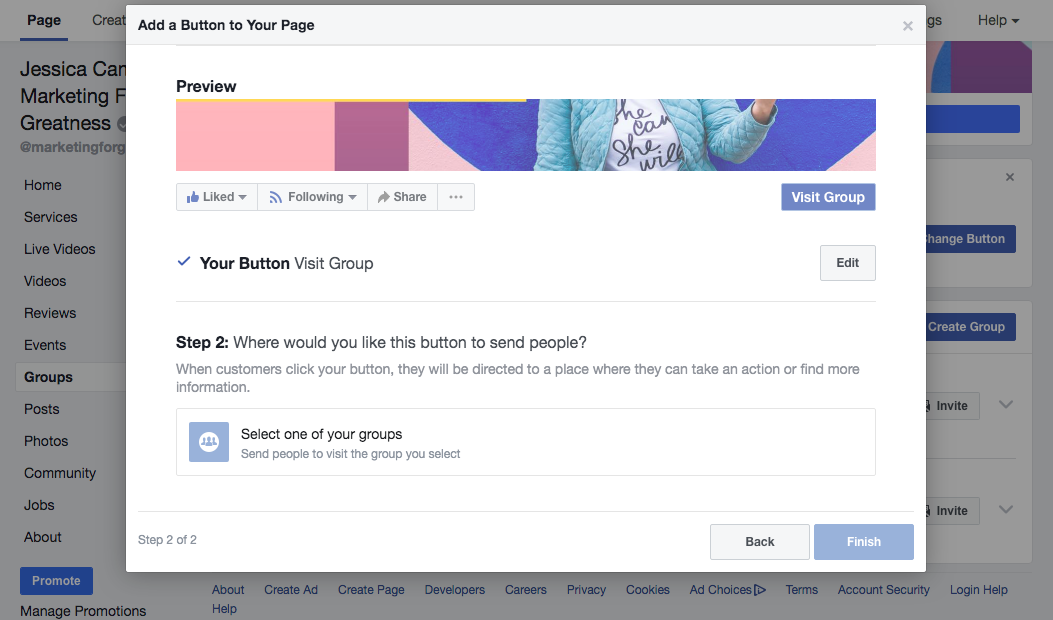The width and height of the screenshot is (1053, 620).
Task: Open Services in the page sidebar
Action: (50, 217)
